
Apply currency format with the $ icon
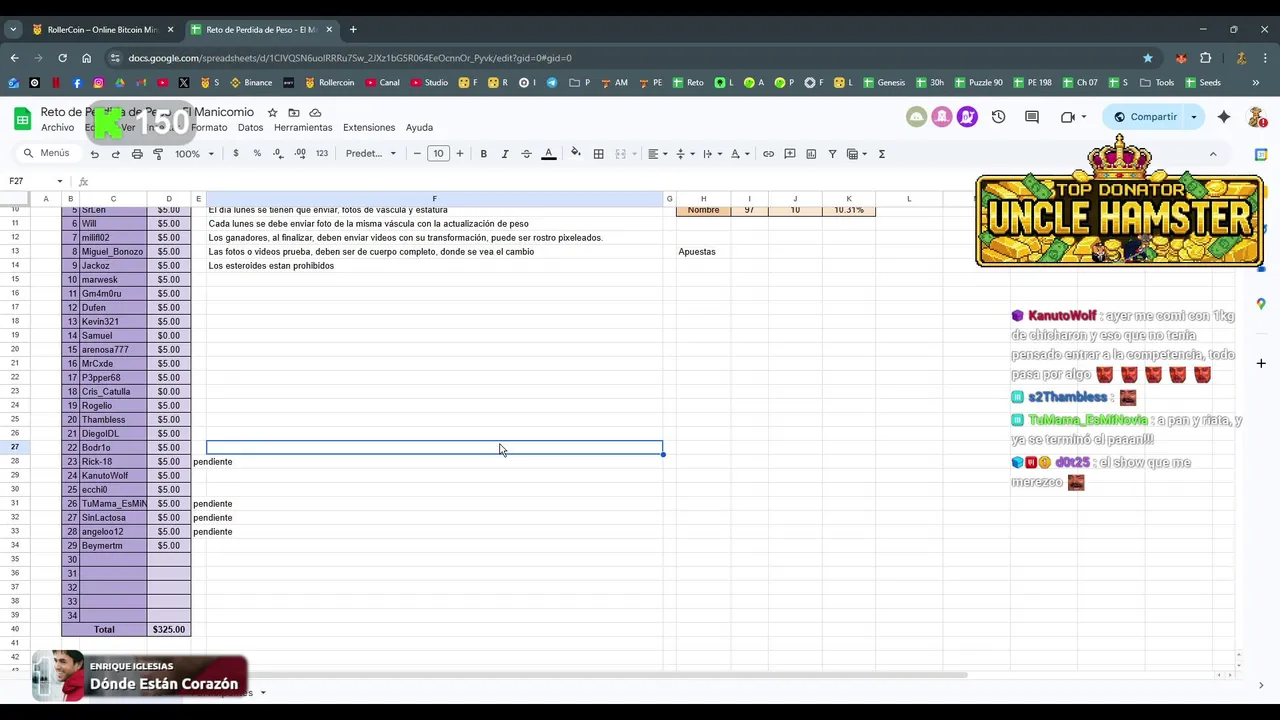[x=236, y=154]
